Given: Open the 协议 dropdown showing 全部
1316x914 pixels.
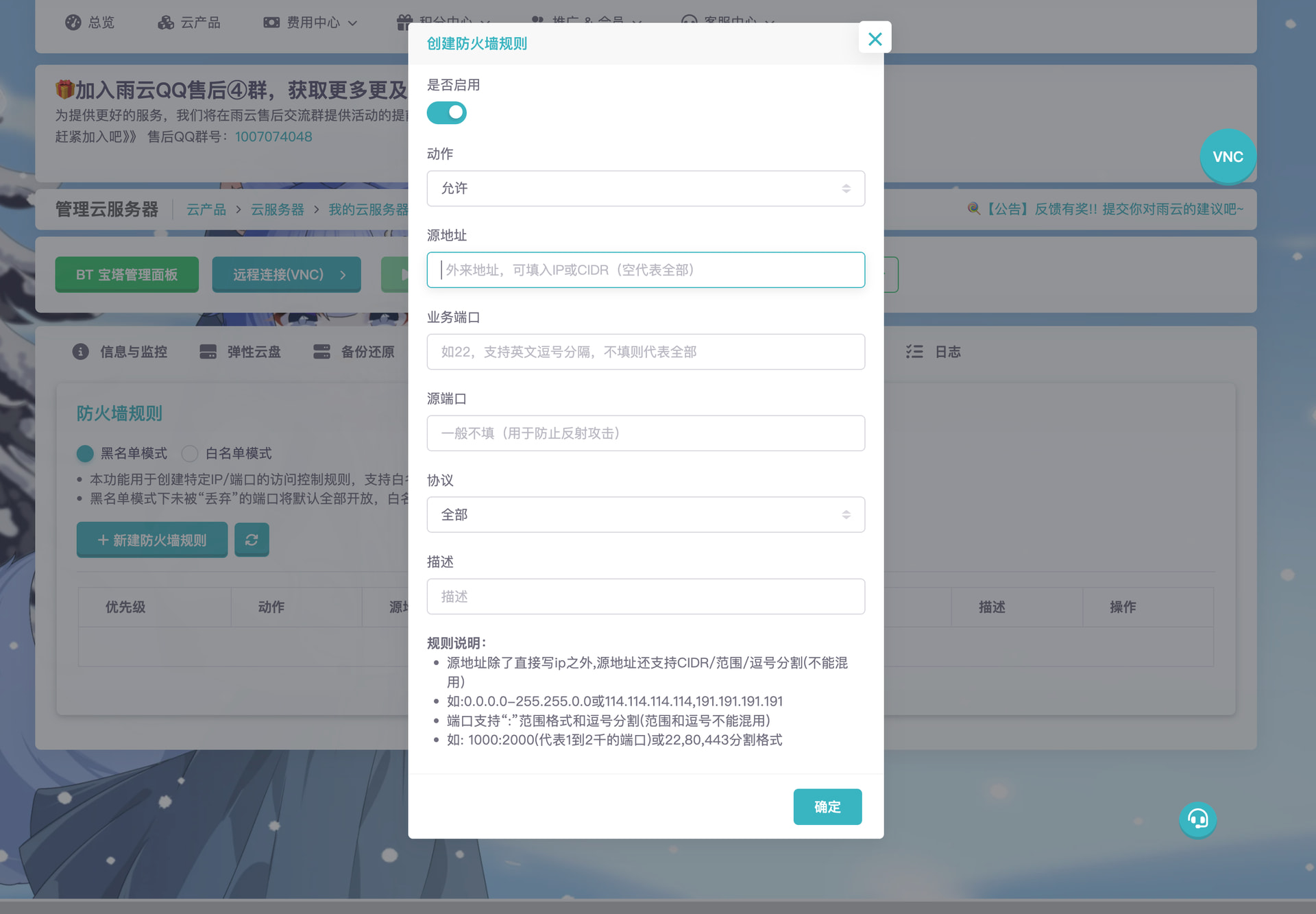Looking at the screenshot, I should tap(645, 514).
